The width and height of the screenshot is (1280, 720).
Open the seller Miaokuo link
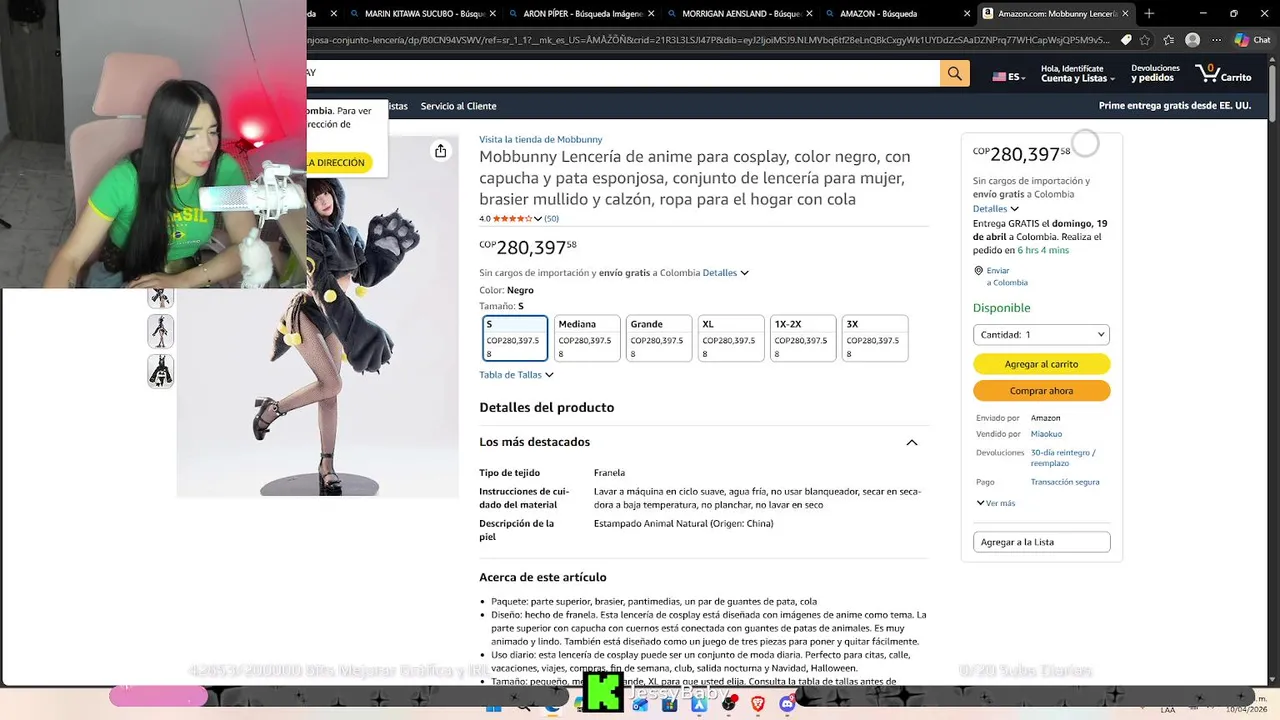(x=1046, y=434)
